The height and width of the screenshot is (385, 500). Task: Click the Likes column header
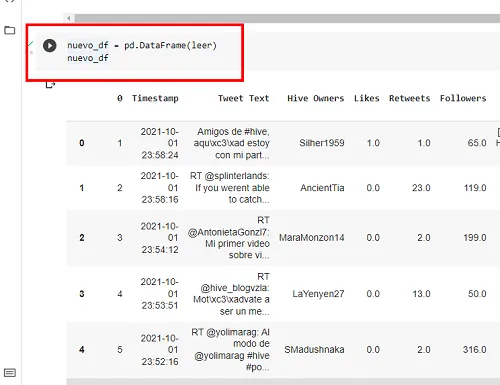click(367, 98)
